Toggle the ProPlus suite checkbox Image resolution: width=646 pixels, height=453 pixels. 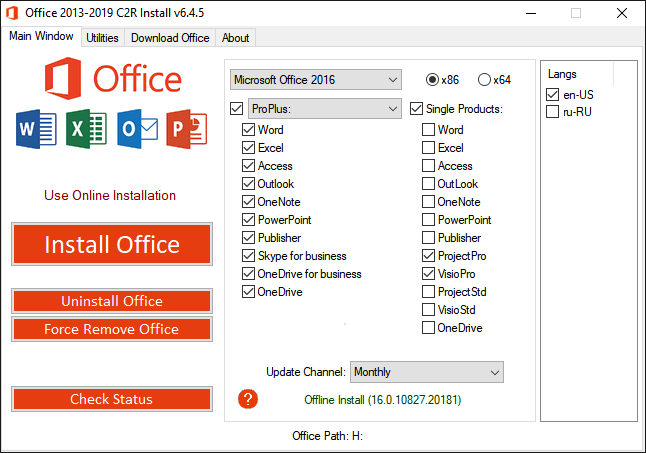(x=236, y=109)
